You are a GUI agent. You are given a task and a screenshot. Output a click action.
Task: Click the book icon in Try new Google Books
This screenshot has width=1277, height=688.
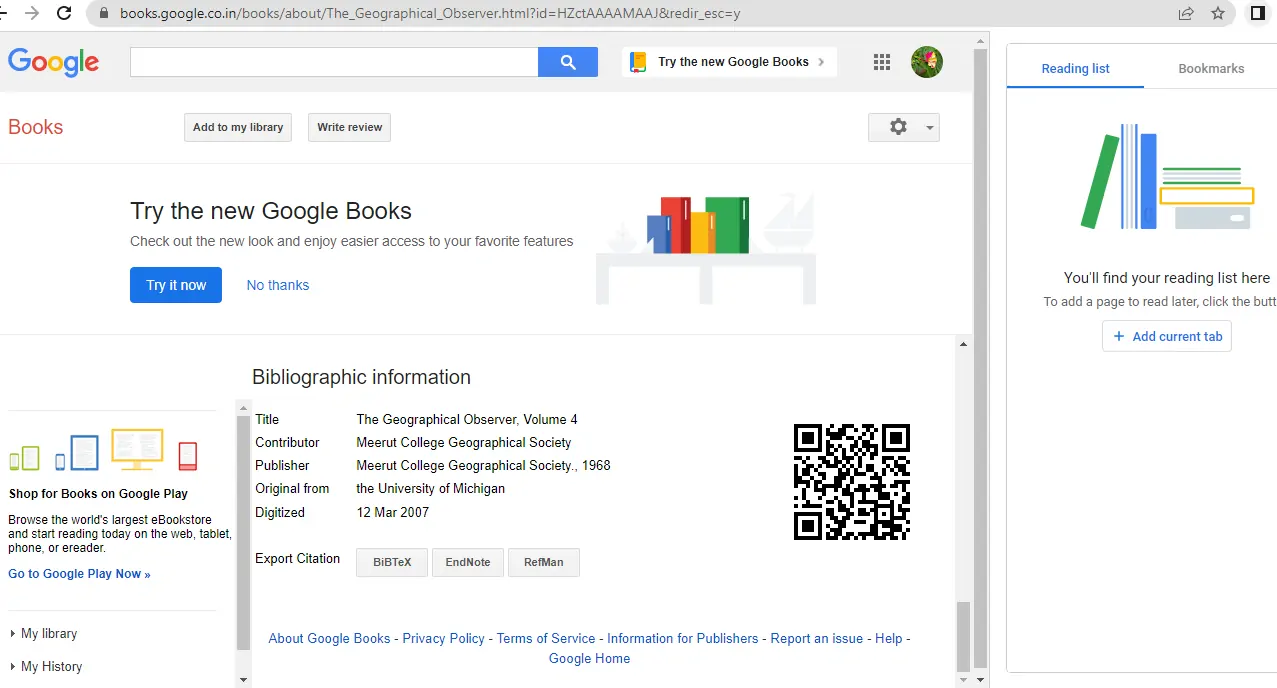(x=637, y=62)
